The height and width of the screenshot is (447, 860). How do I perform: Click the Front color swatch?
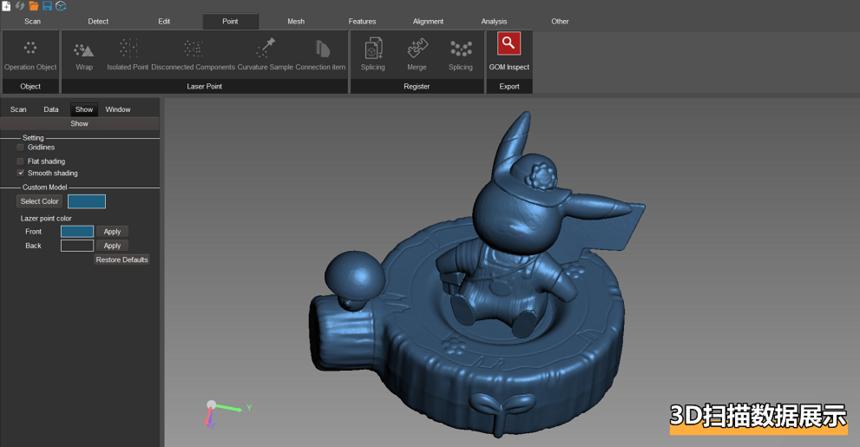coord(77,231)
